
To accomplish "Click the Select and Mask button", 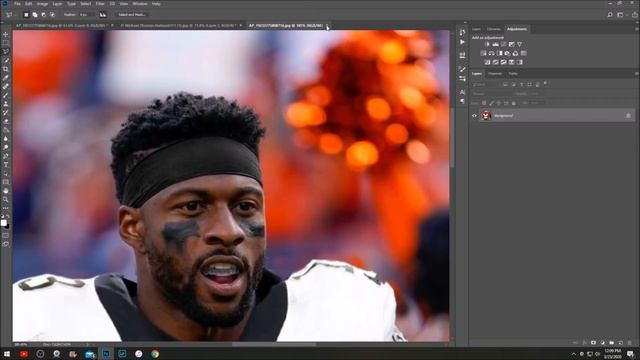I will [131, 15].
